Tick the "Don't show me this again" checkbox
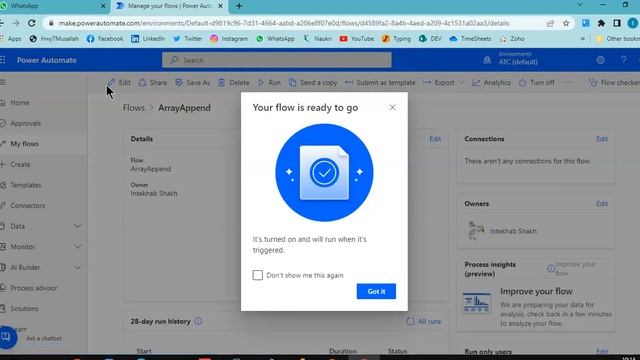 coord(258,275)
